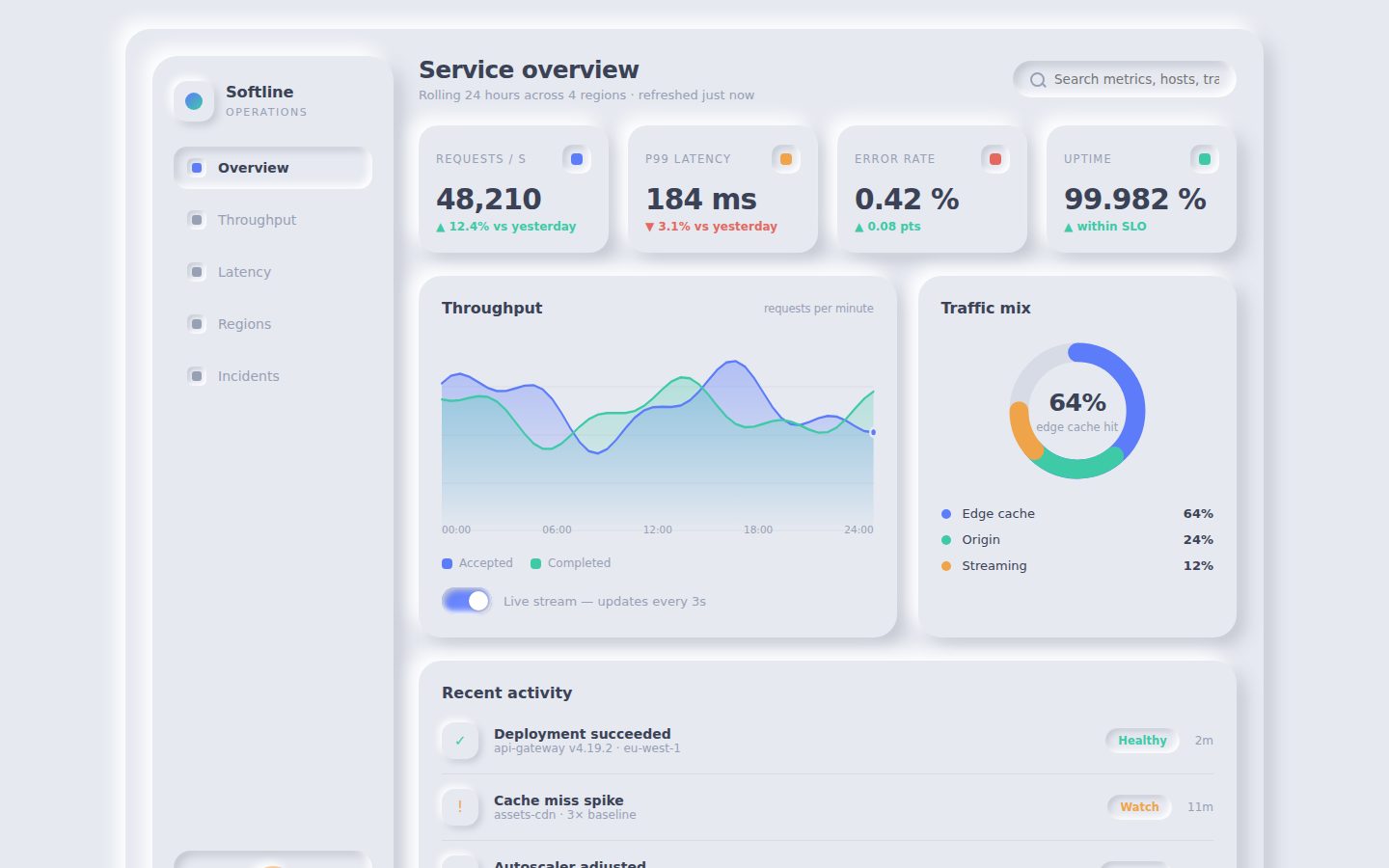Click the search magnifier icon
1389x868 pixels.
tap(1038, 80)
